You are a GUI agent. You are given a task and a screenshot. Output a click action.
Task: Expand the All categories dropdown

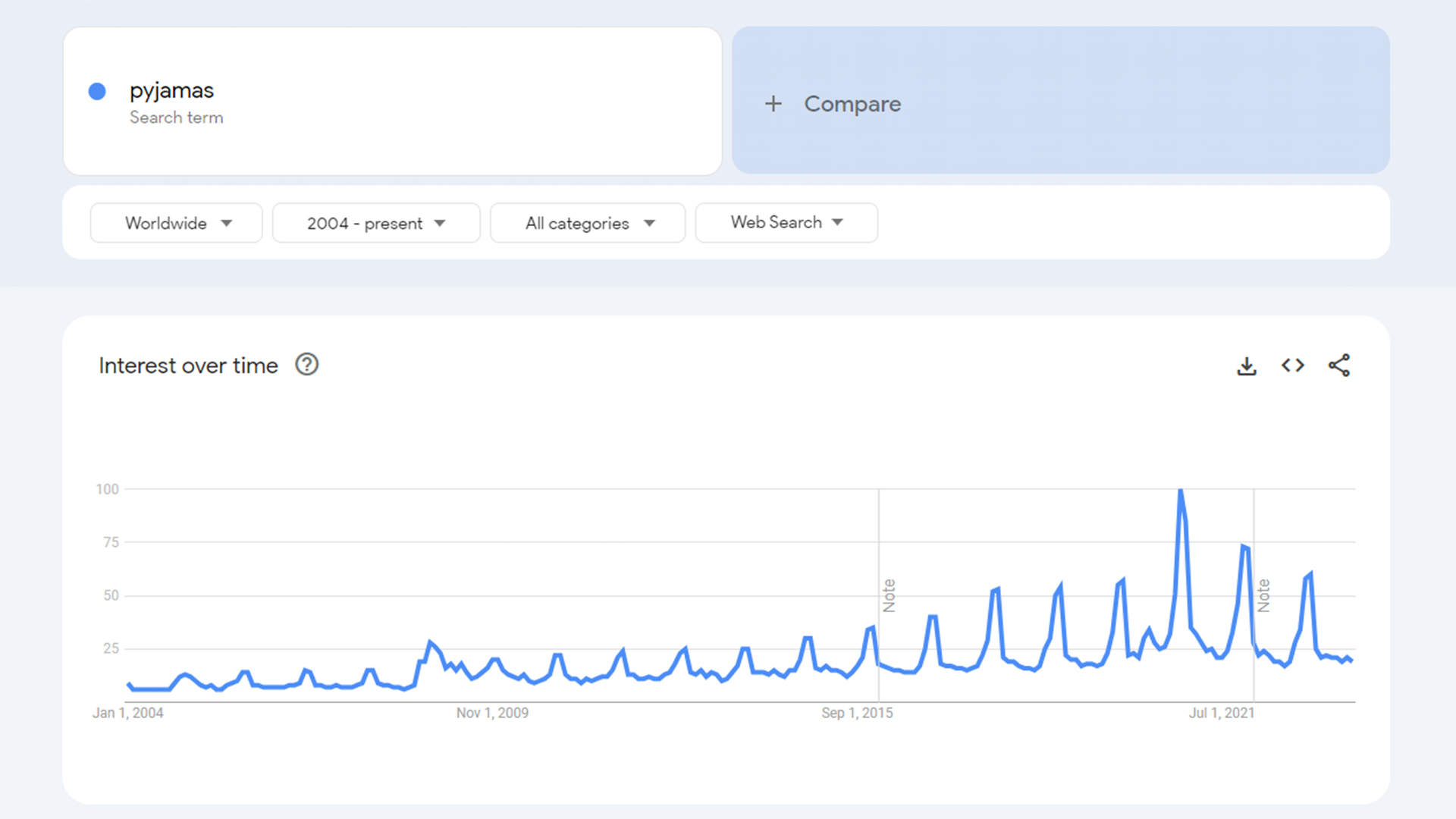(588, 223)
